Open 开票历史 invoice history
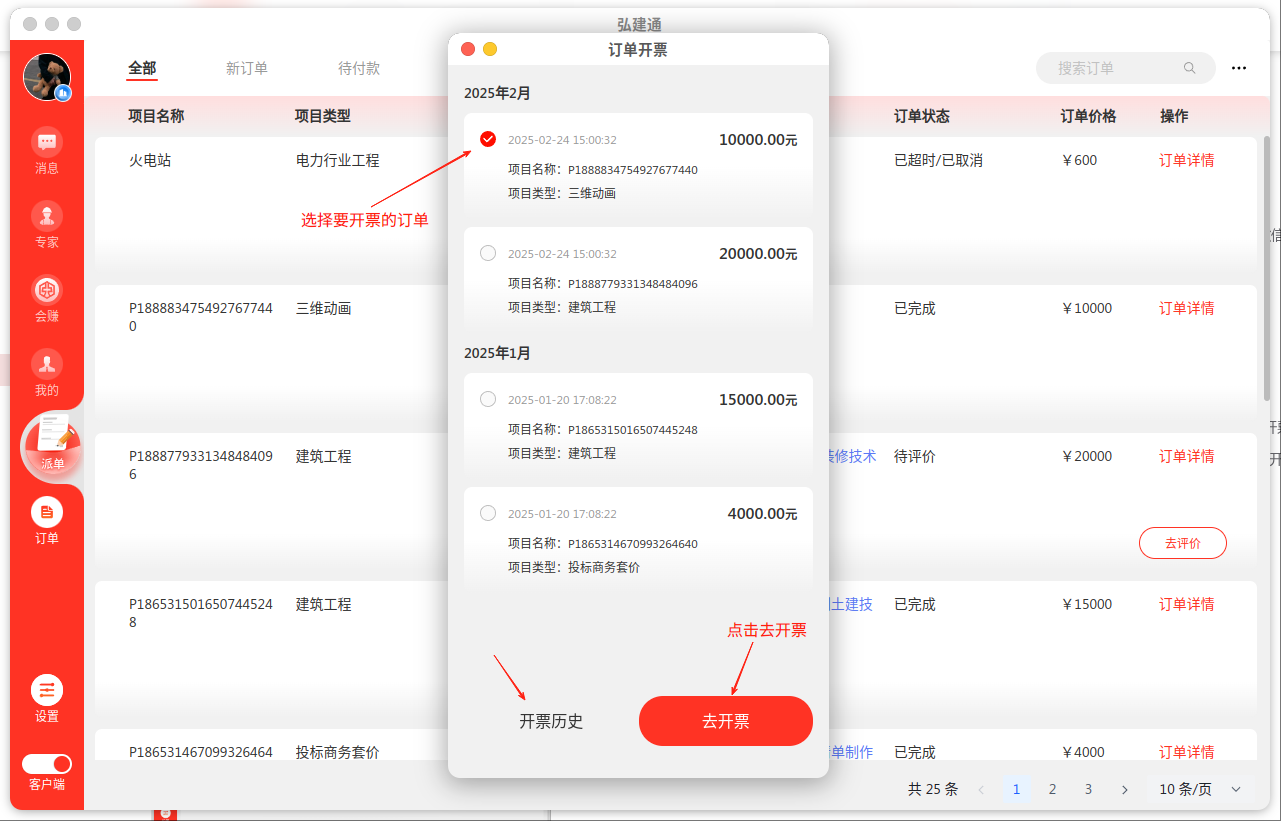This screenshot has width=1281, height=821. [x=551, y=721]
